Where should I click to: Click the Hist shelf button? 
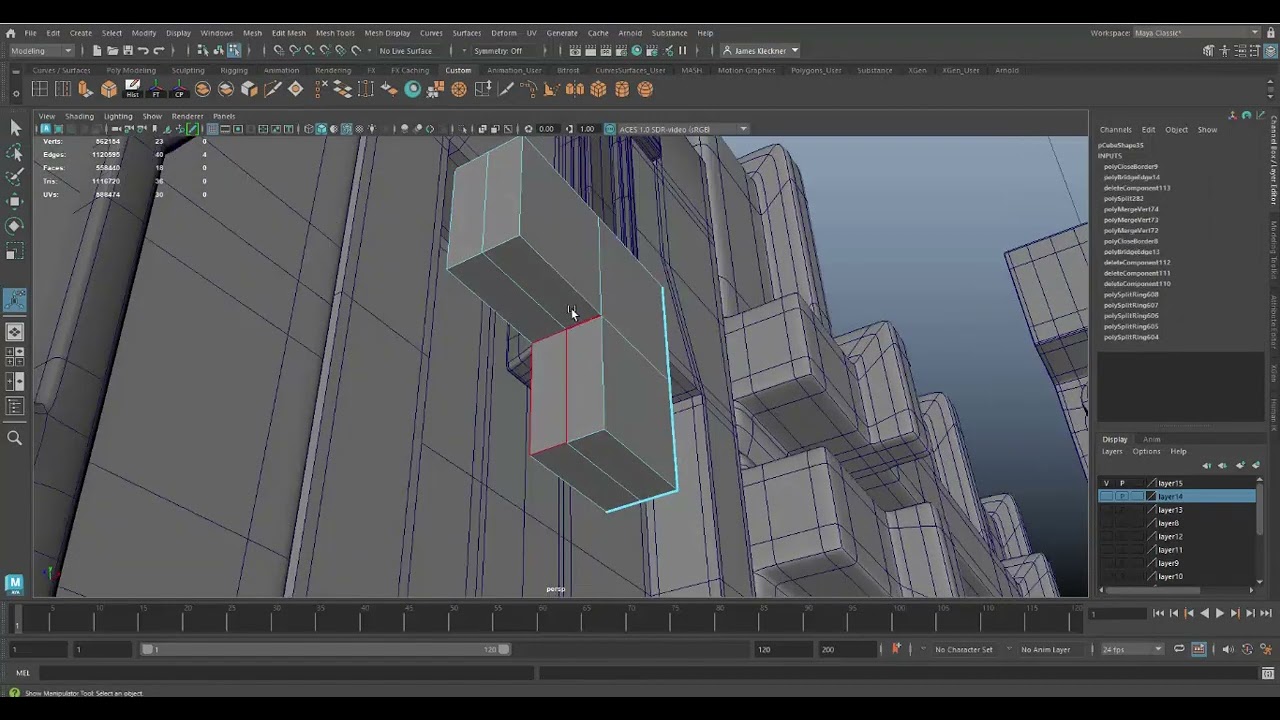pyautogui.click(x=132, y=89)
